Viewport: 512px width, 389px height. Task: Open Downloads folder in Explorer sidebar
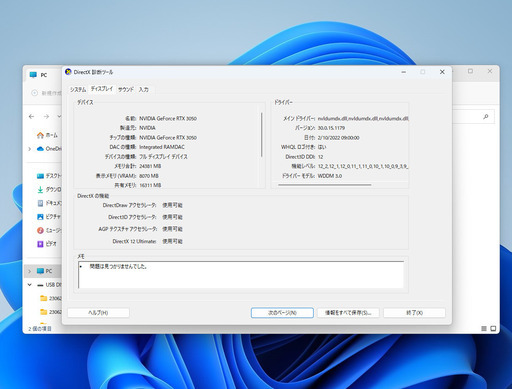point(49,189)
